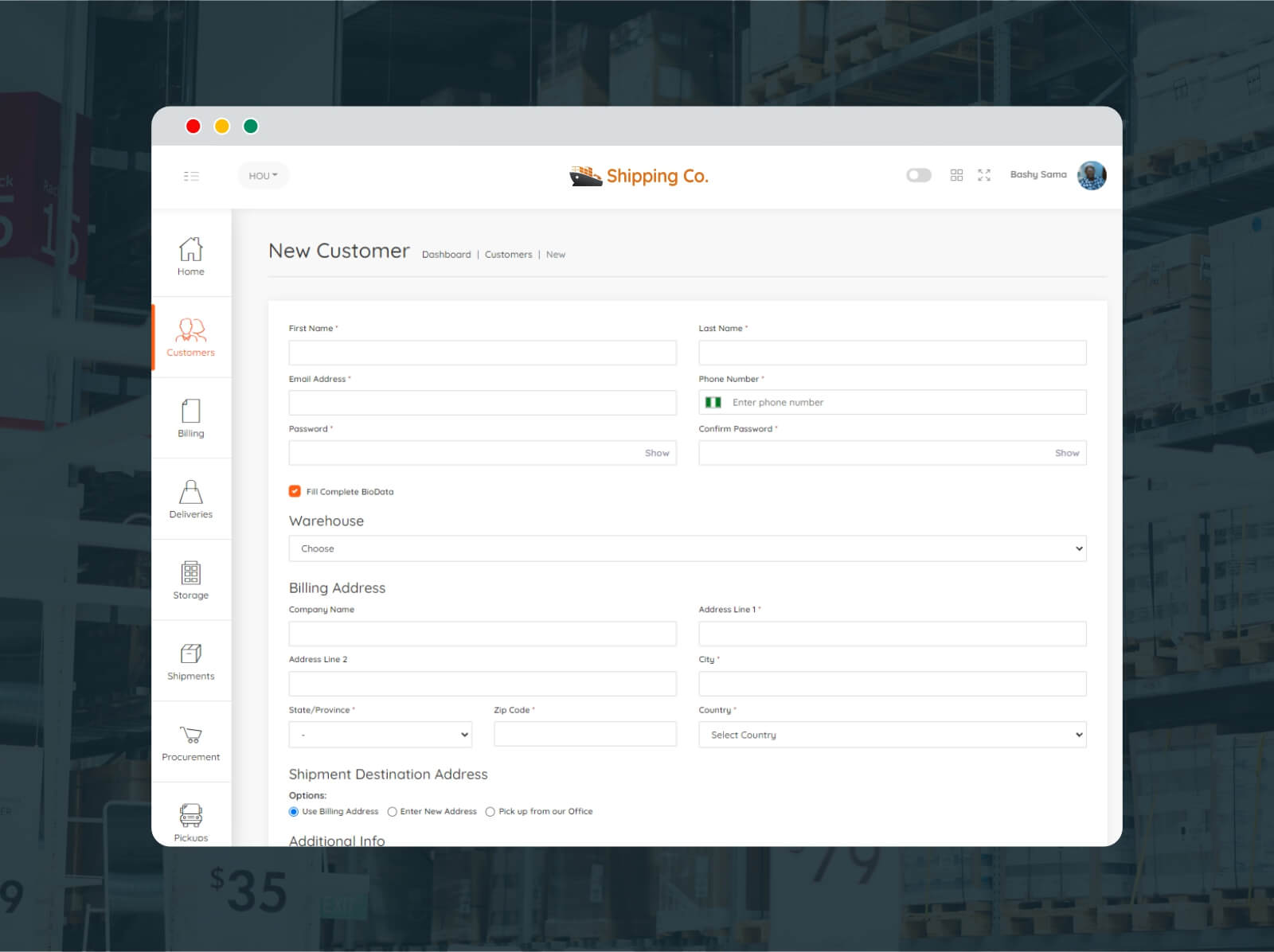
Task: Select the Nigeria flag country code
Action: tap(713, 403)
